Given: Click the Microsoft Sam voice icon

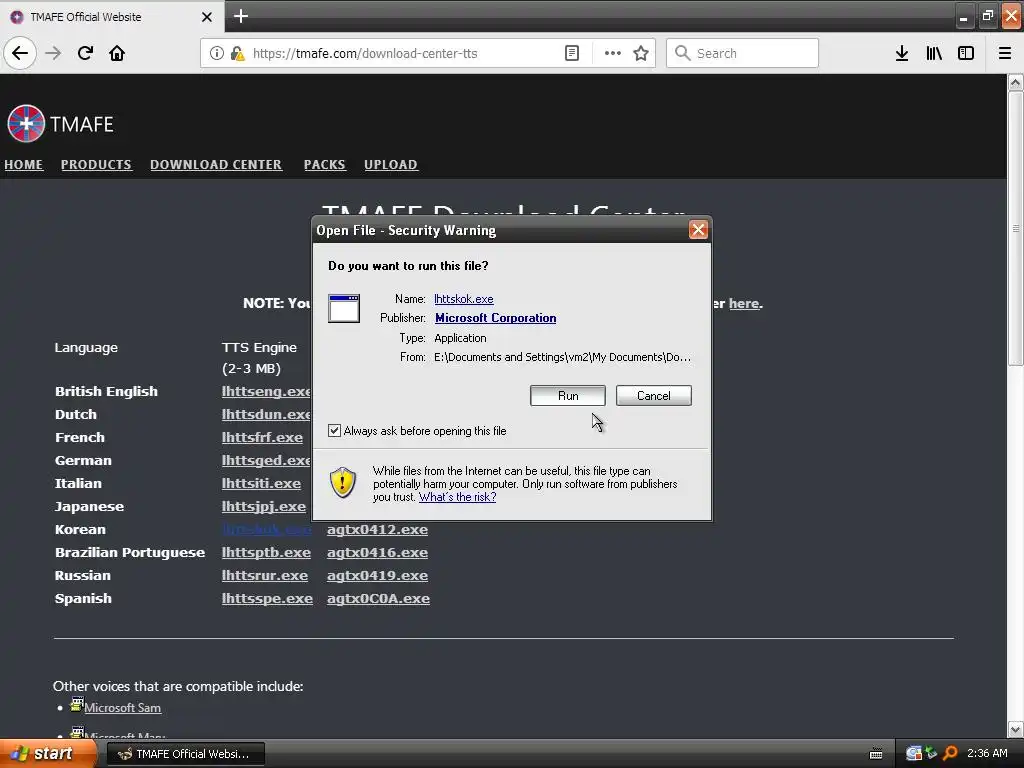Looking at the screenshot, I should (77, 704).
